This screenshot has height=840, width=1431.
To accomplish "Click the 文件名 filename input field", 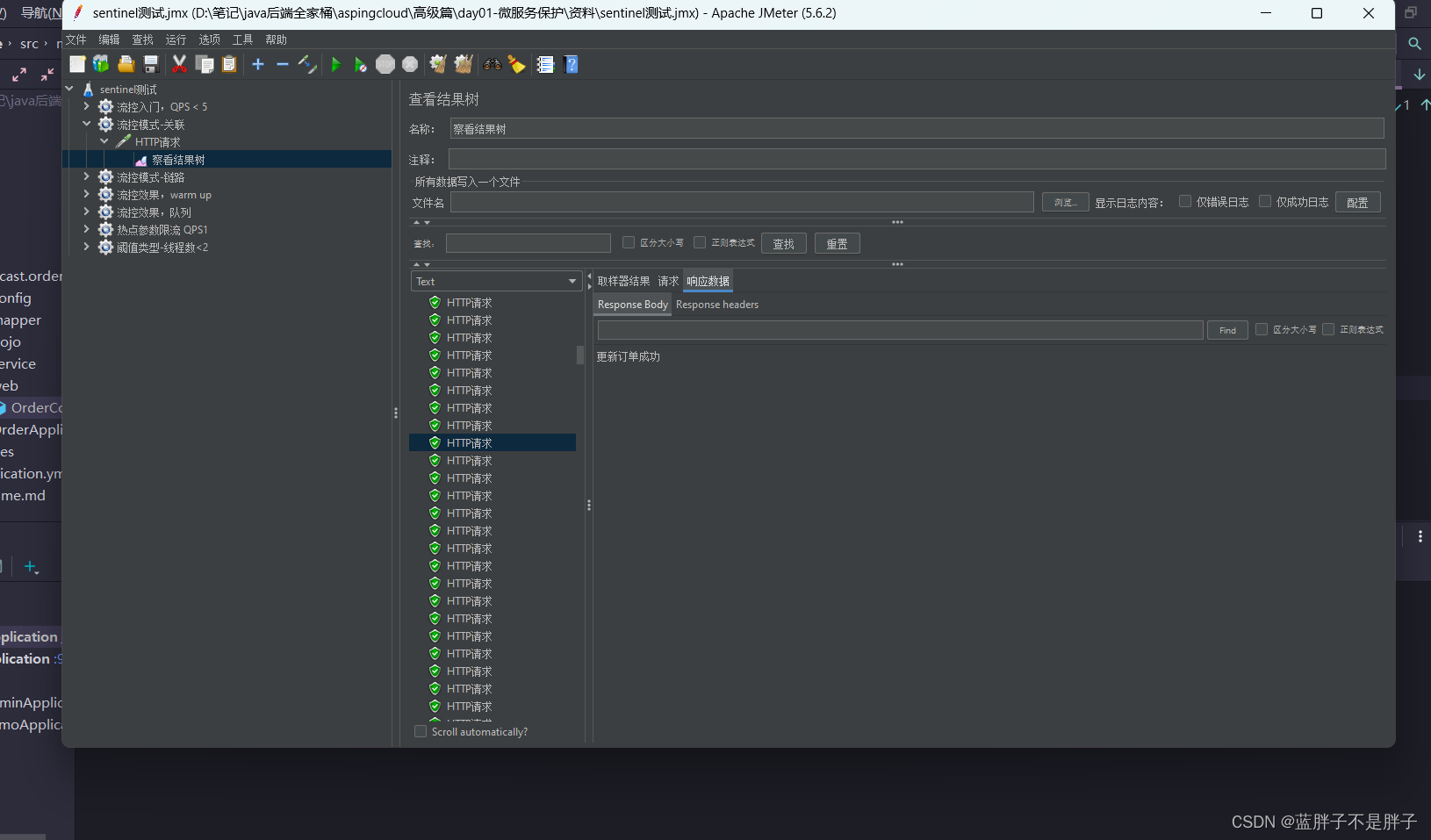I will [742, 203].
